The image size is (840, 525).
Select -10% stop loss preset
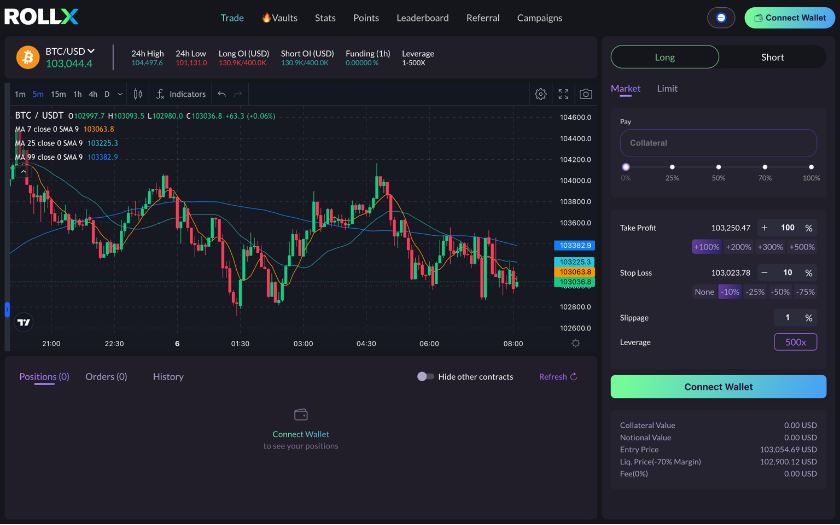pyautogui.click(x=730, y=292)
